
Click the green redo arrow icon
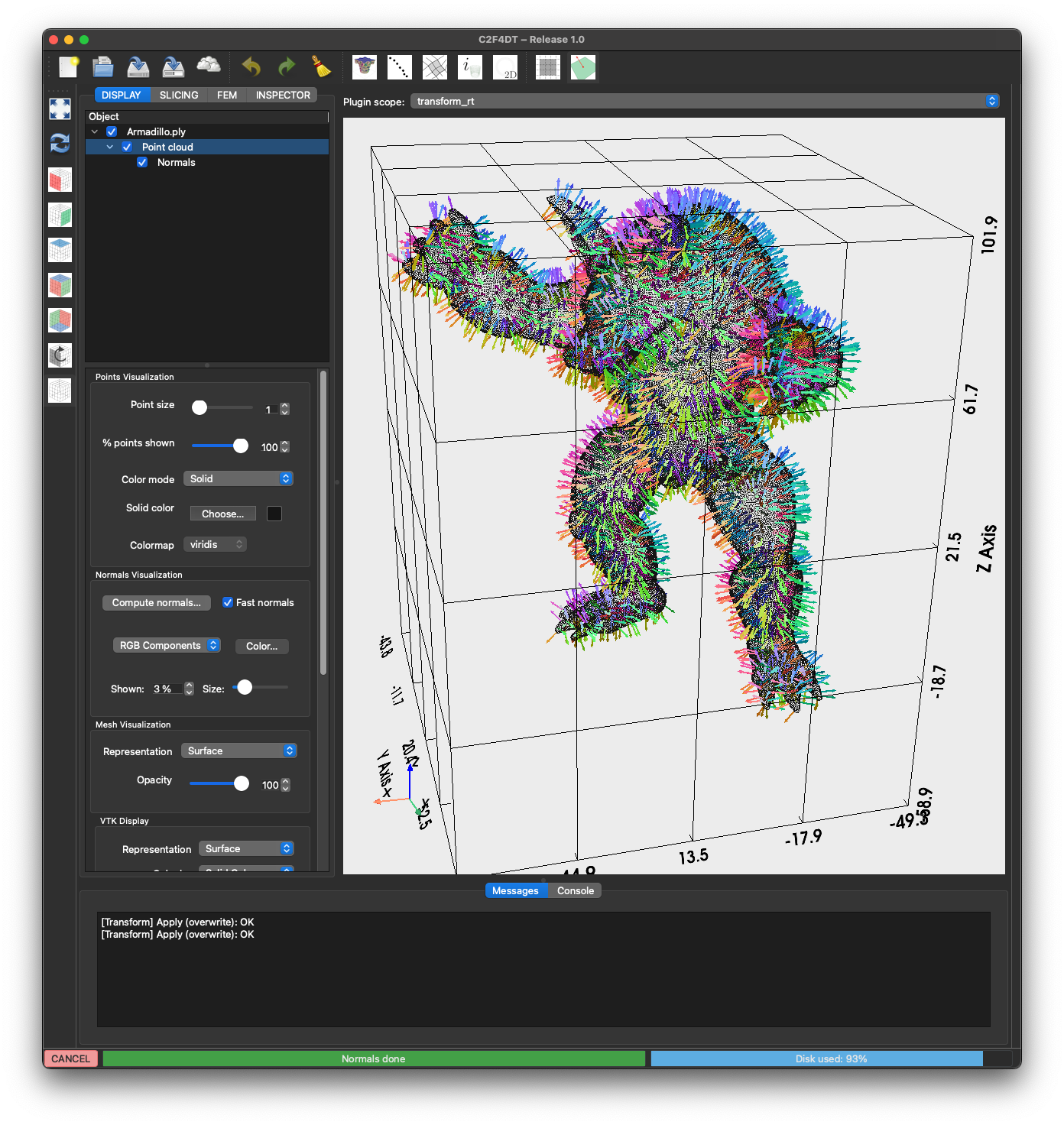point(287,67)
